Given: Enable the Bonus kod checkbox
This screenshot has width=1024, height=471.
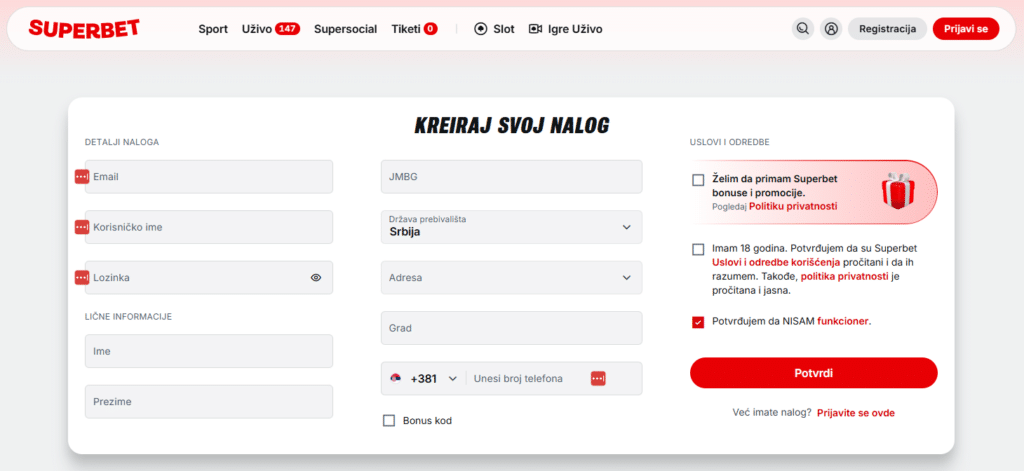Looking at the screenshot, I should (x=389, y=421).
